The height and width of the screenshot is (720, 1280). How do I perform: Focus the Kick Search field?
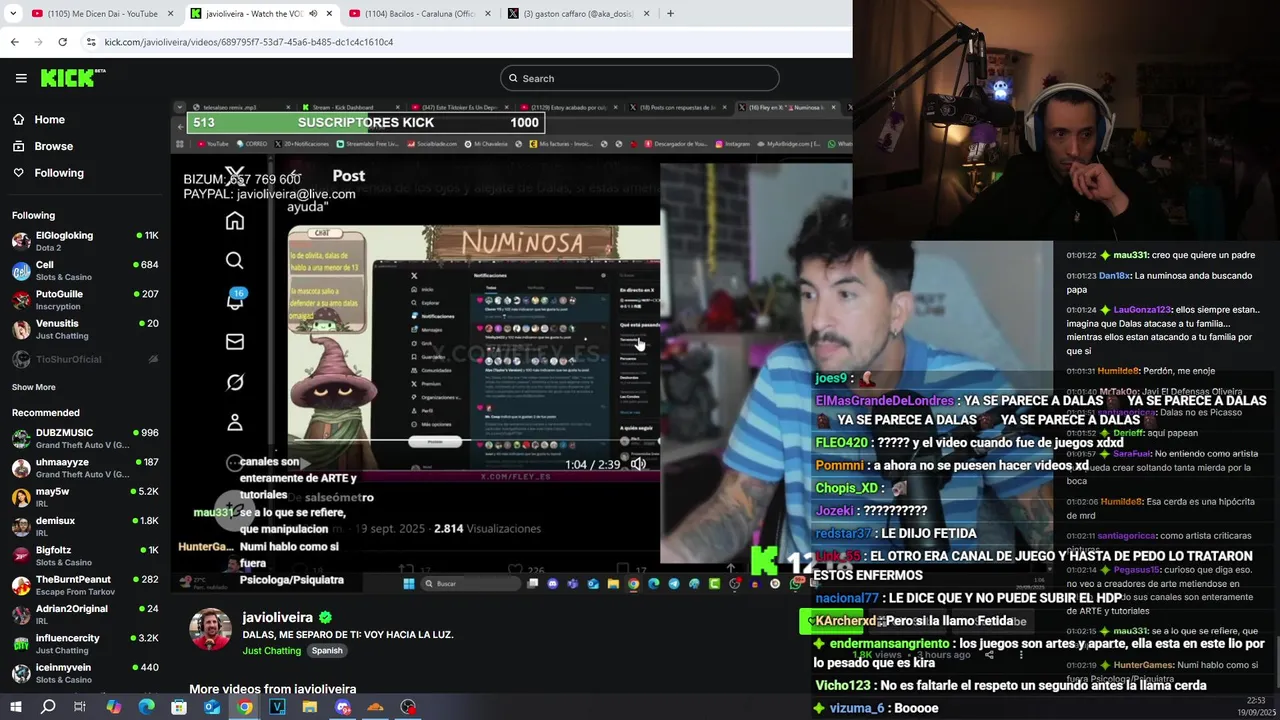point(640,78)
